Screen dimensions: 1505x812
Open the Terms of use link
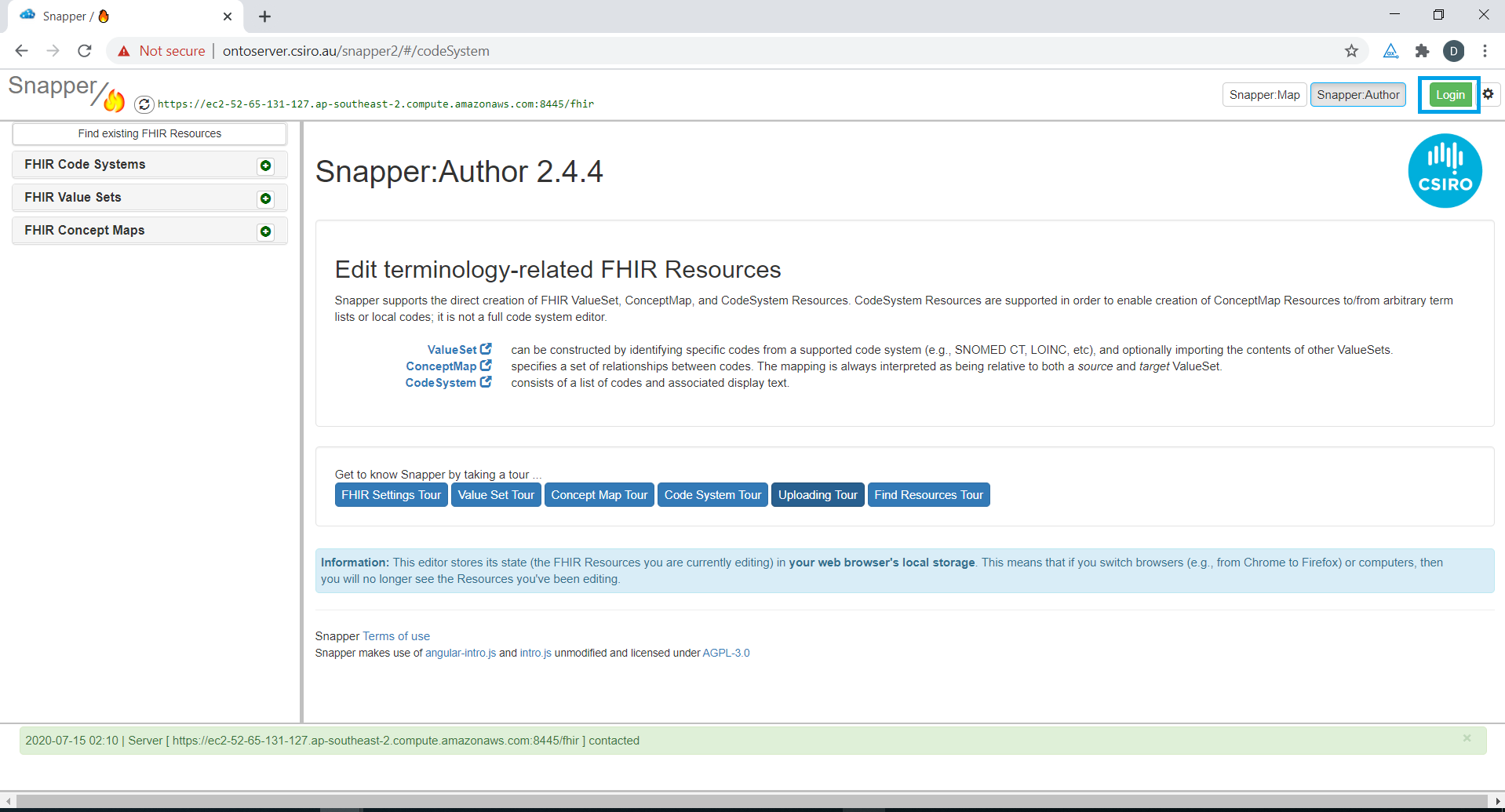coord(396,636)
